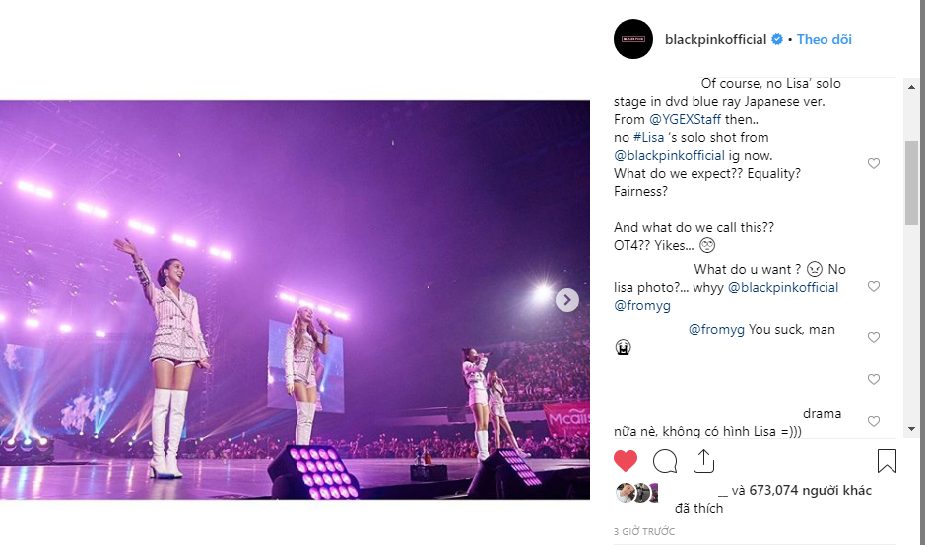The image size is (925, 545).
Task: View the '673,074 người khác' likes list
Action: pos(810,490)
